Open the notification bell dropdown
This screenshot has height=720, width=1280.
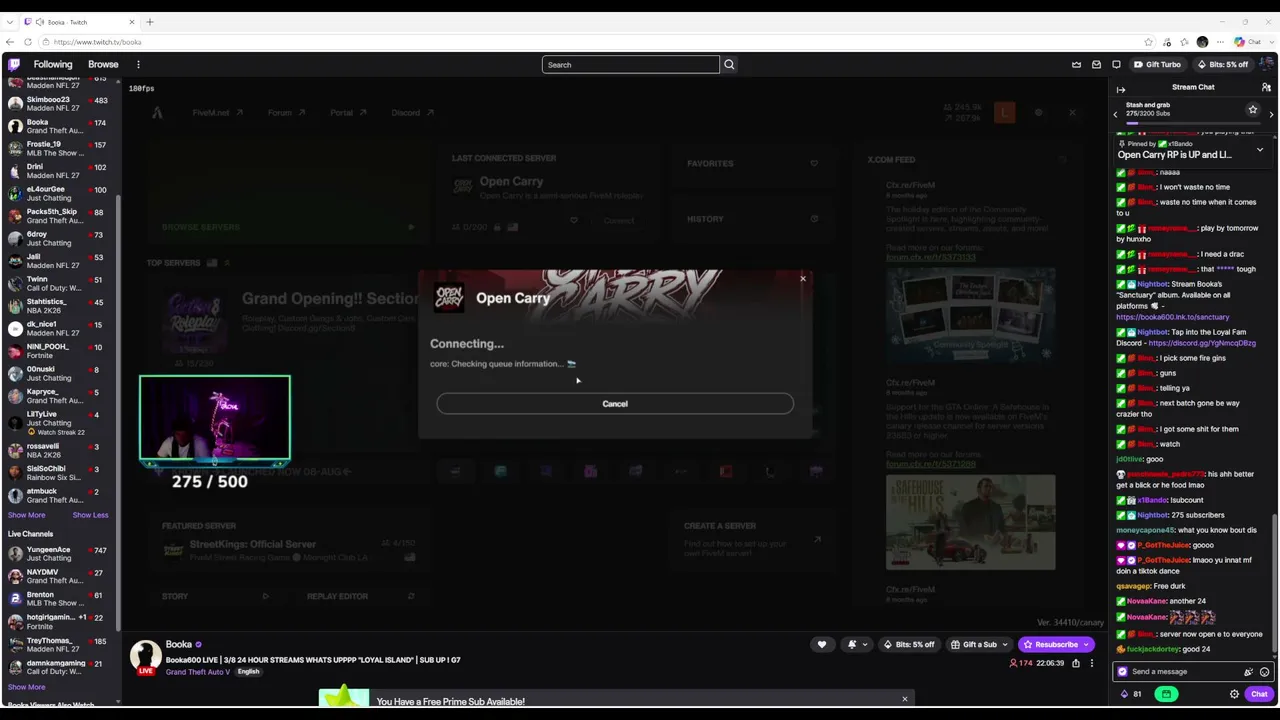tap(856, 645)
